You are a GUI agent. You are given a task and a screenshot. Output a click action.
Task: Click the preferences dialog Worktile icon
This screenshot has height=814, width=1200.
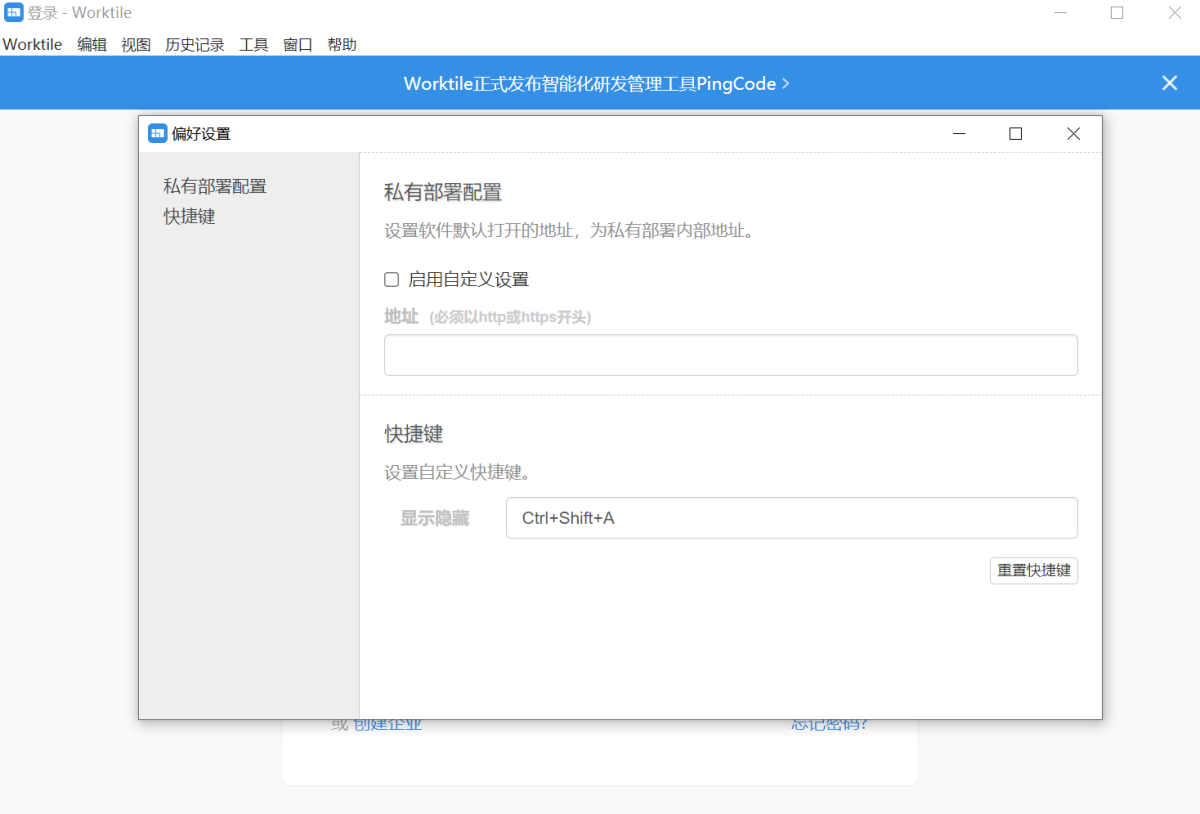click(x=157, y=133)
